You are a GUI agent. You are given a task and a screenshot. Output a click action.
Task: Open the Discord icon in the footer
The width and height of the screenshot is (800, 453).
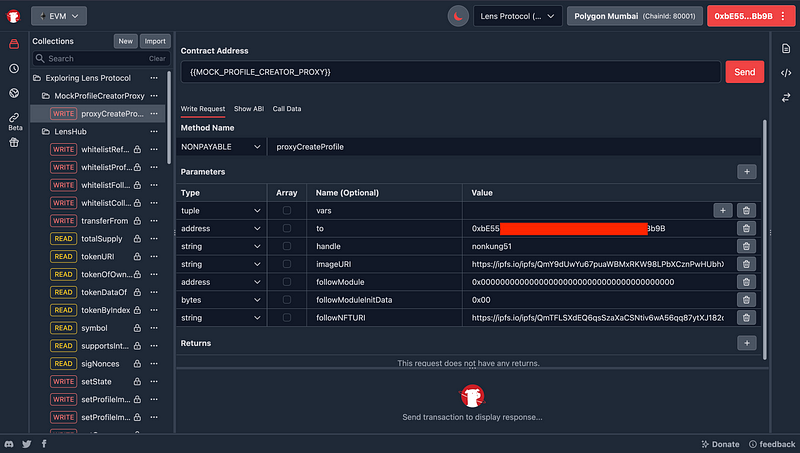point(9,443)
